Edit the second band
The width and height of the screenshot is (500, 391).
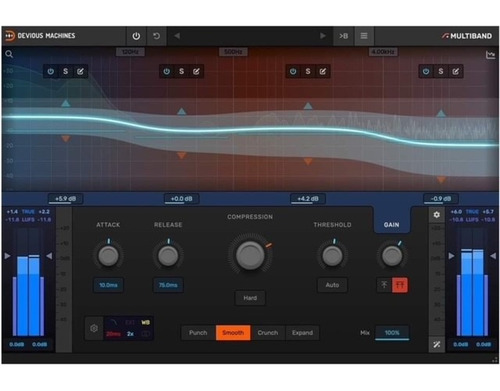tap(196, 71)
